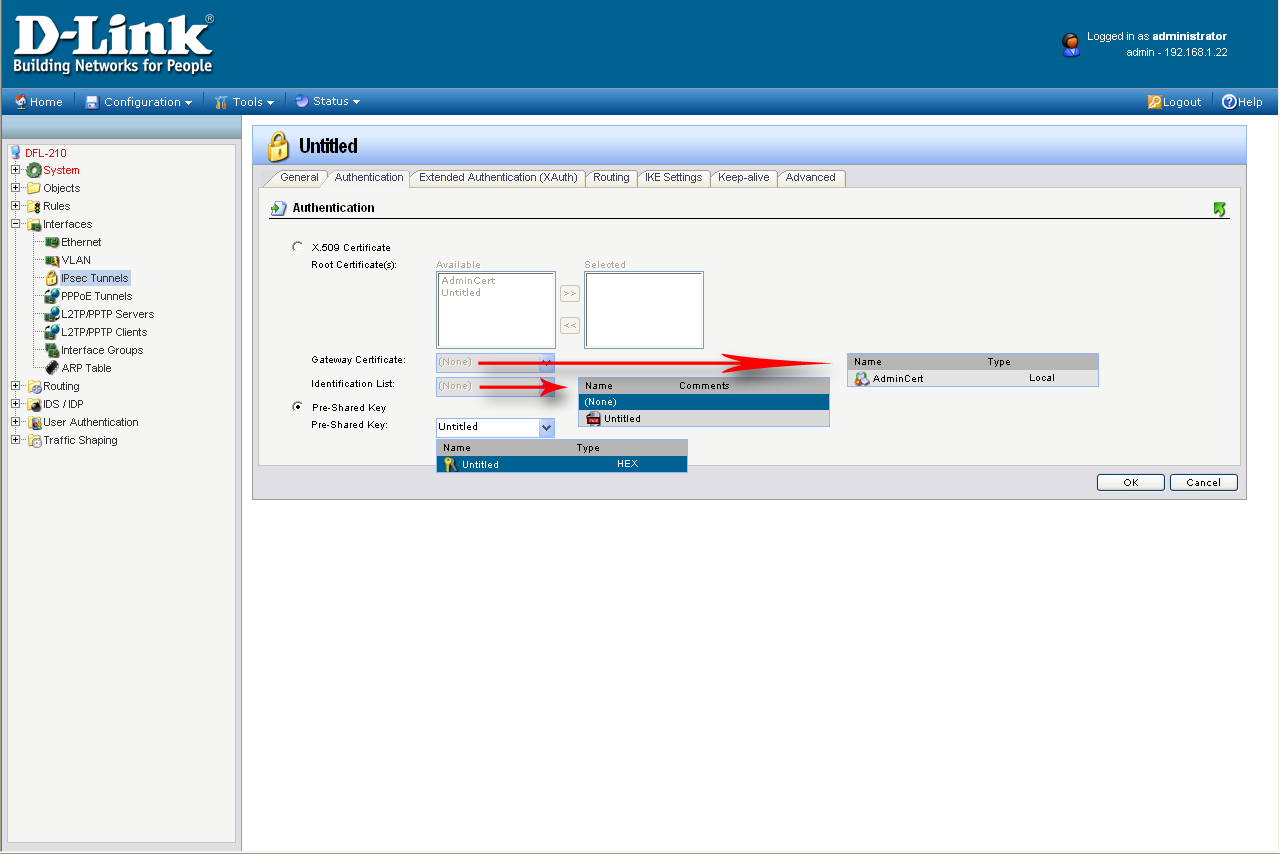This screenshot has height=854, width=1280.
Task: Click the >> add certificate button
Action: coord(569,294)
